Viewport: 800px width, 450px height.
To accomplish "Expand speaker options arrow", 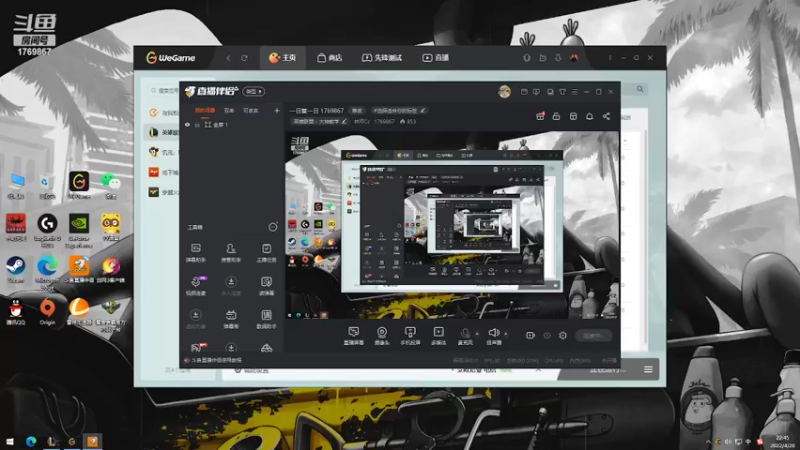I will 506,334.
